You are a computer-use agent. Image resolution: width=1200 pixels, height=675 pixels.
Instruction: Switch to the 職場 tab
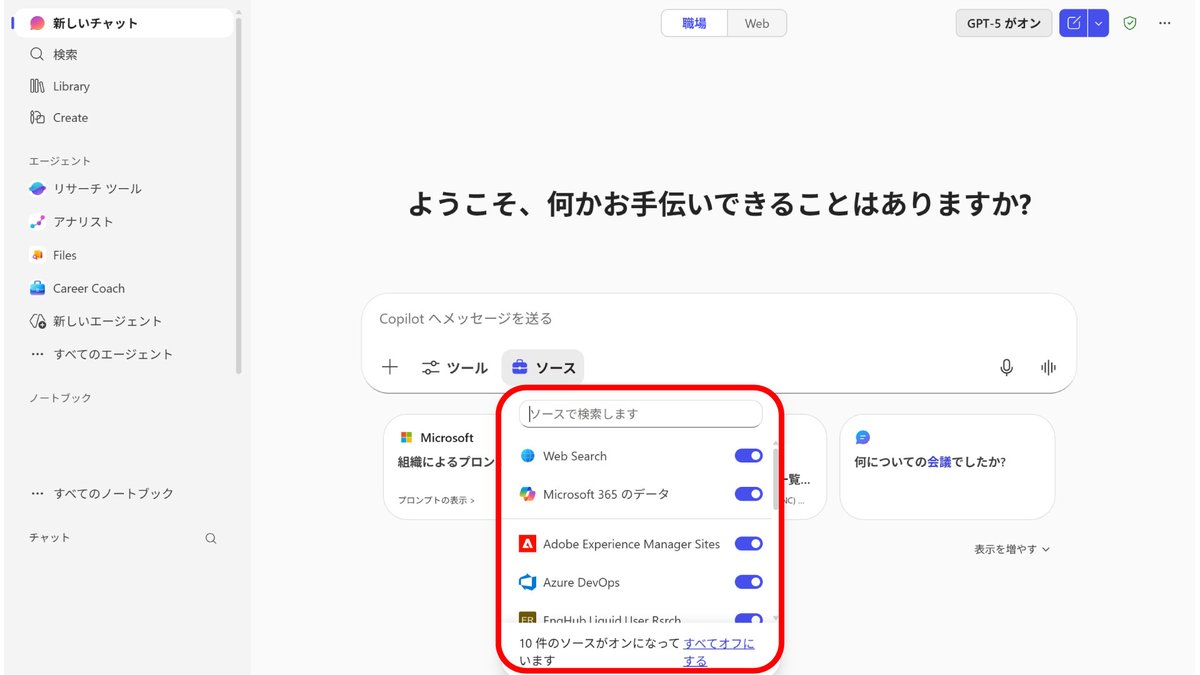[x=695, y=23]
